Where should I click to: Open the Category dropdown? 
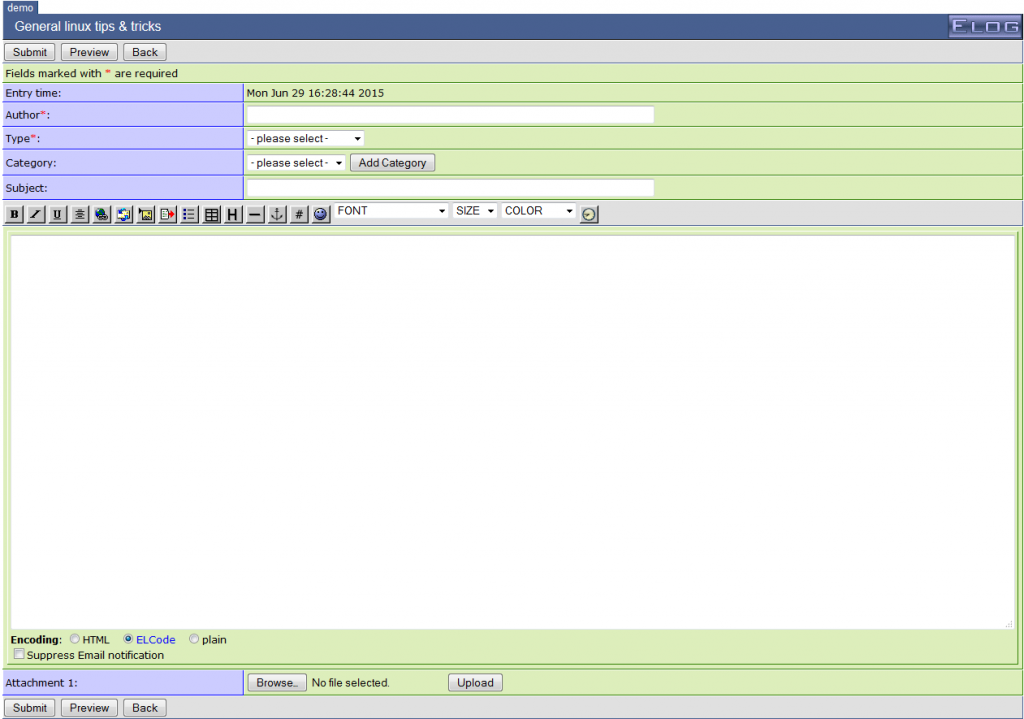pos(295,162)
